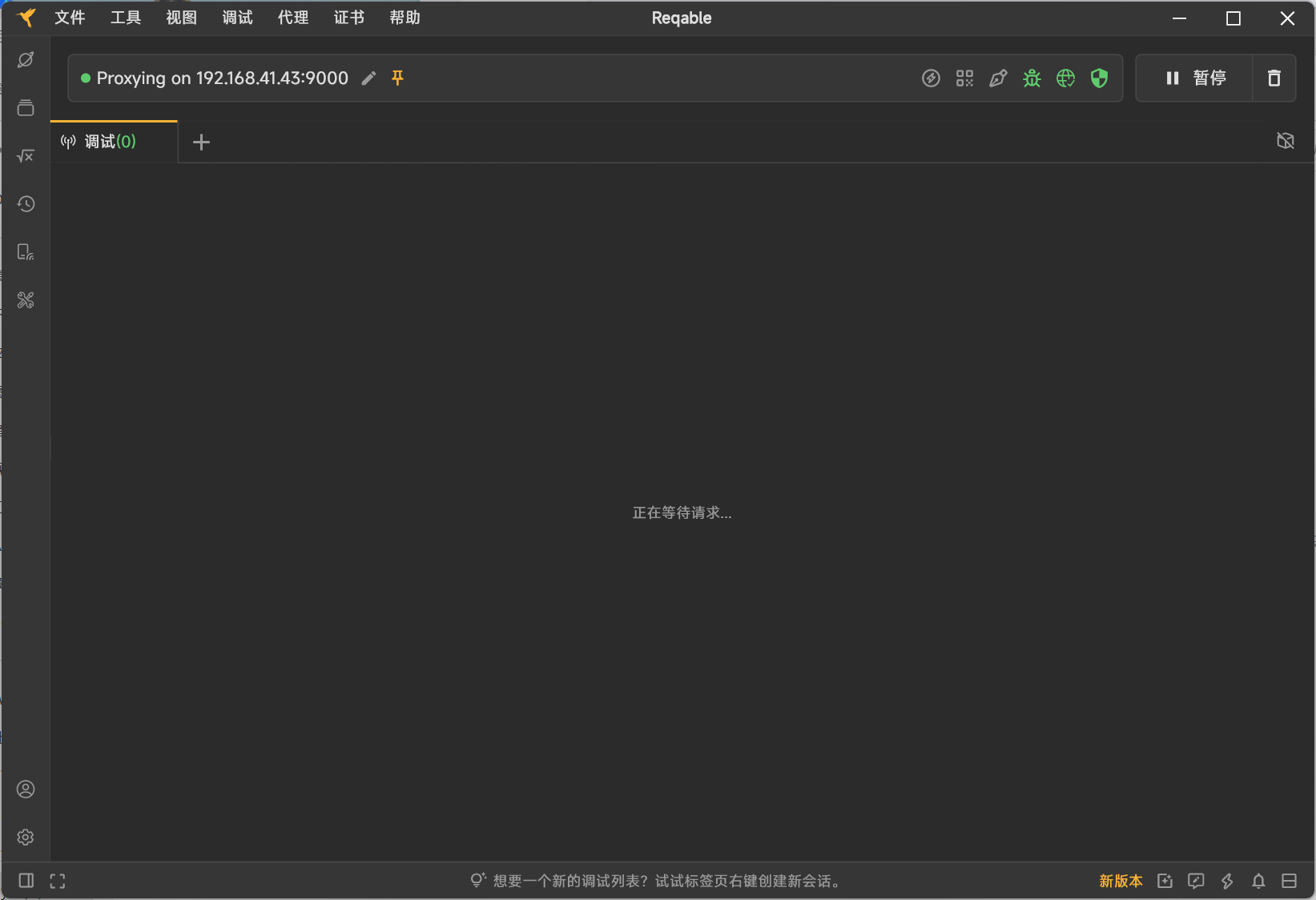The image size is (1316, 900).
Task: Click the 新版本 link
Action: 1121,881
